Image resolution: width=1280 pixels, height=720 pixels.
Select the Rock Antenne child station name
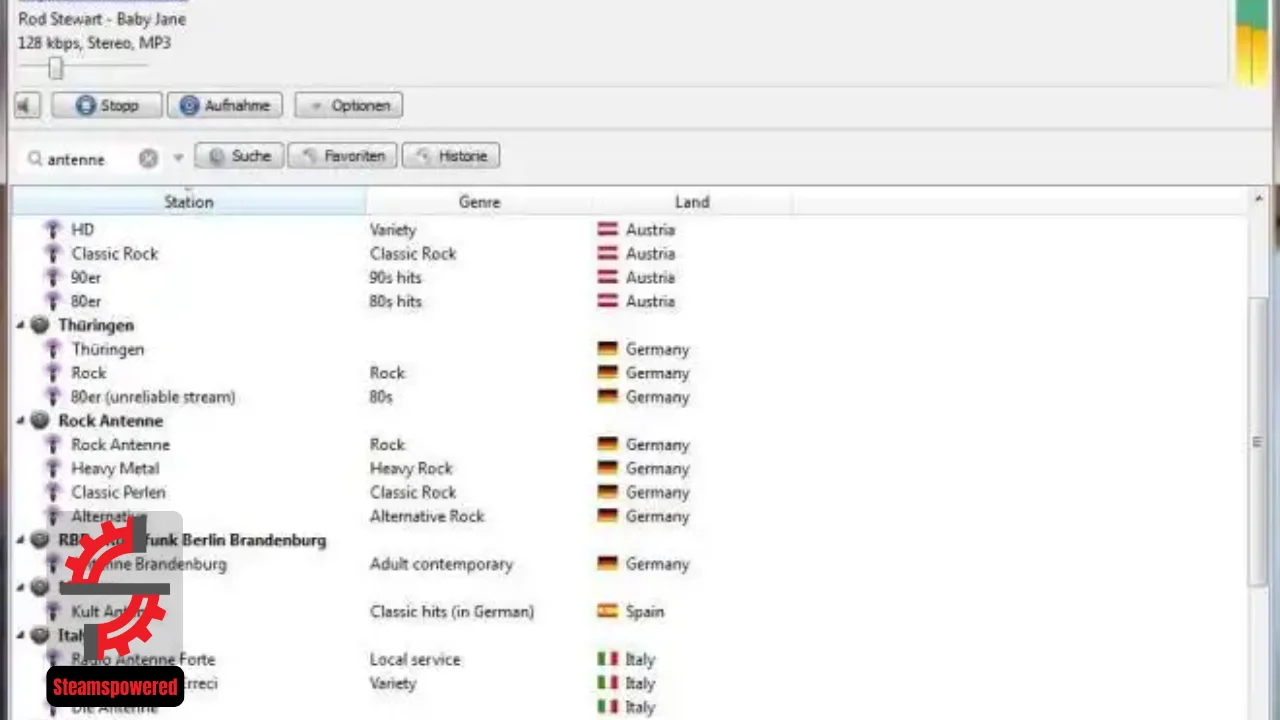[x=120, y=445]
